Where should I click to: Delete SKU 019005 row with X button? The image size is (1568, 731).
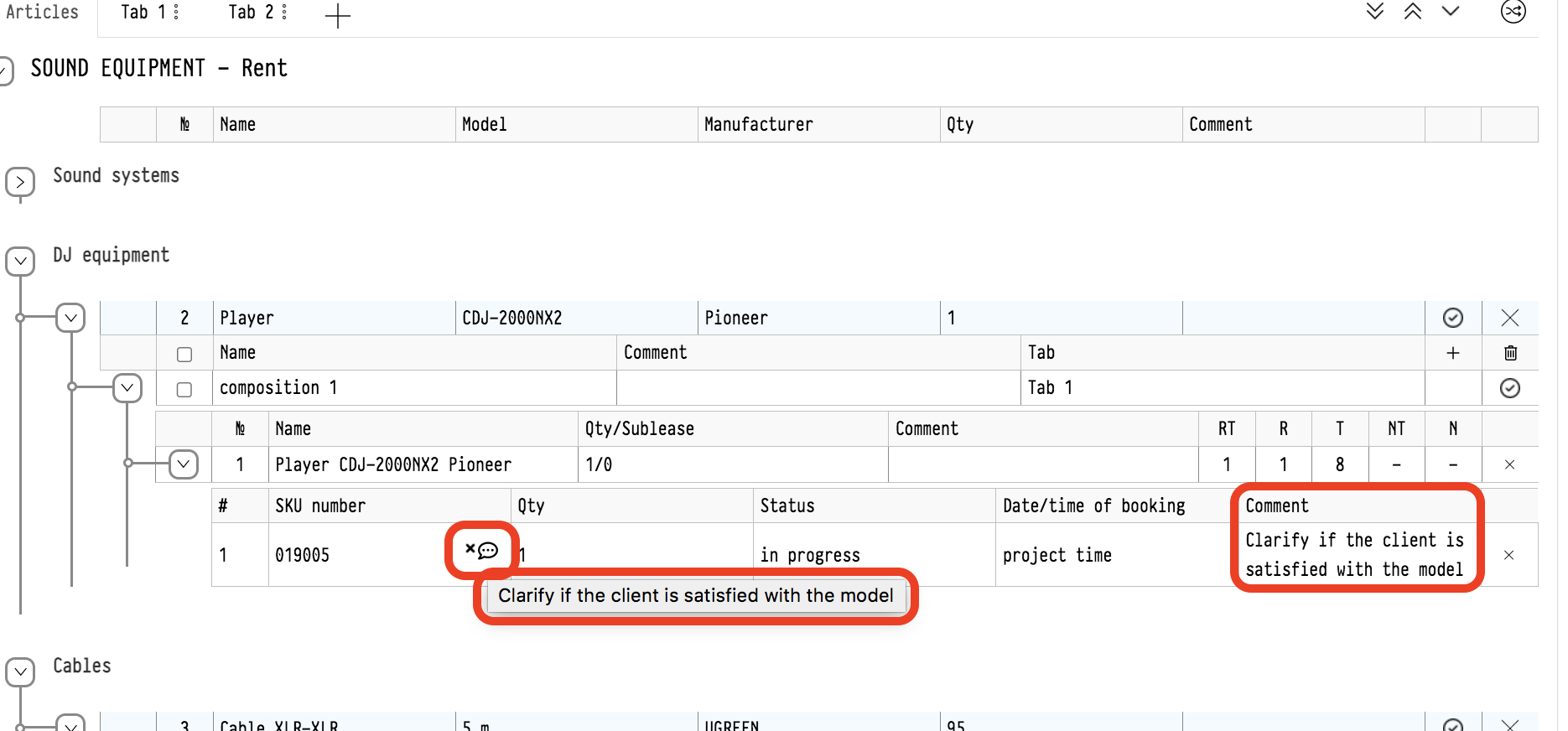[1508, 555]
